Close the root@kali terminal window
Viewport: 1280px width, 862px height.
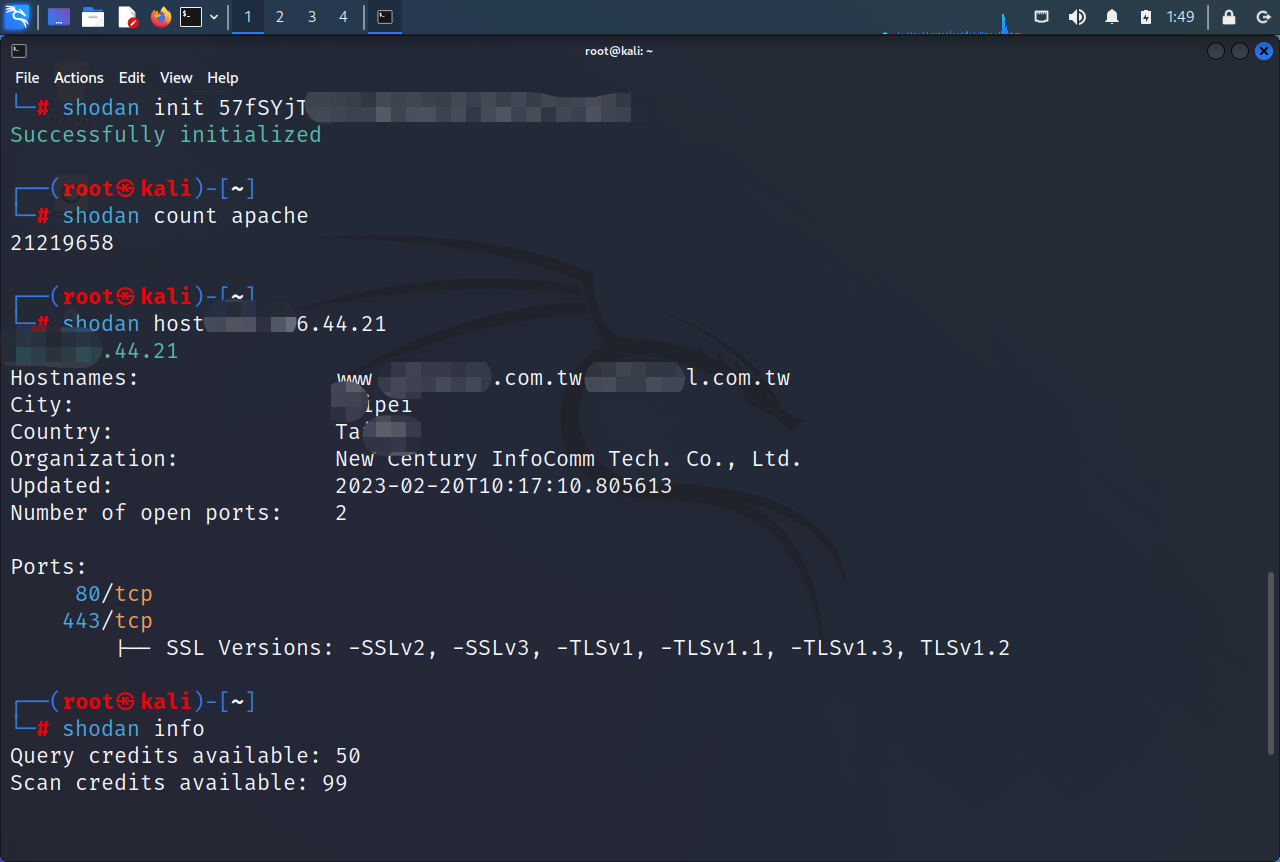coord(1264,51)
